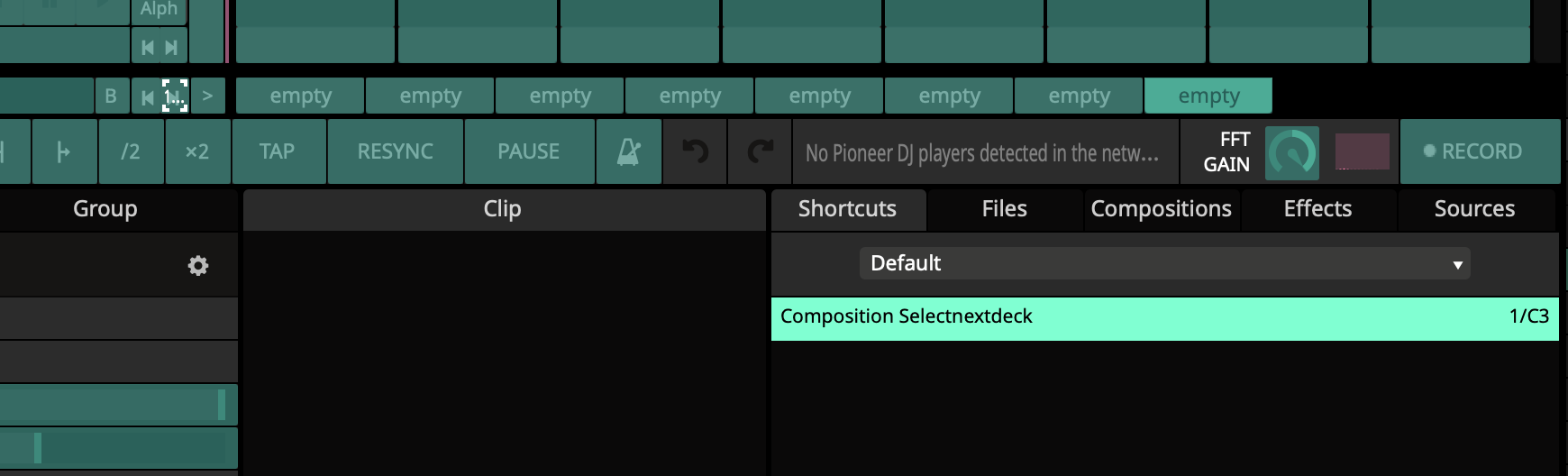
Task: Click previous-column arrow under Alph
Action: (148, 48)
